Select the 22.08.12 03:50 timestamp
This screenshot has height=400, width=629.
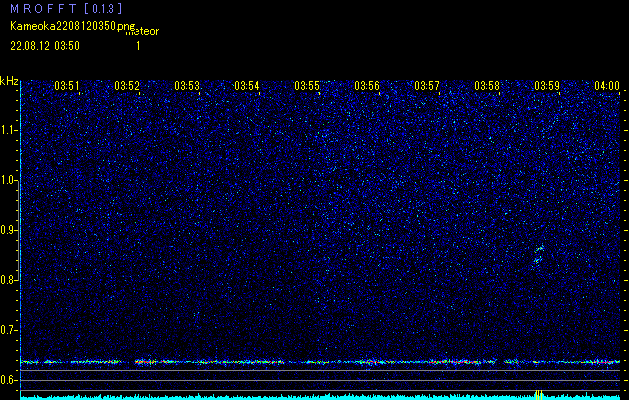click(45, 46)
